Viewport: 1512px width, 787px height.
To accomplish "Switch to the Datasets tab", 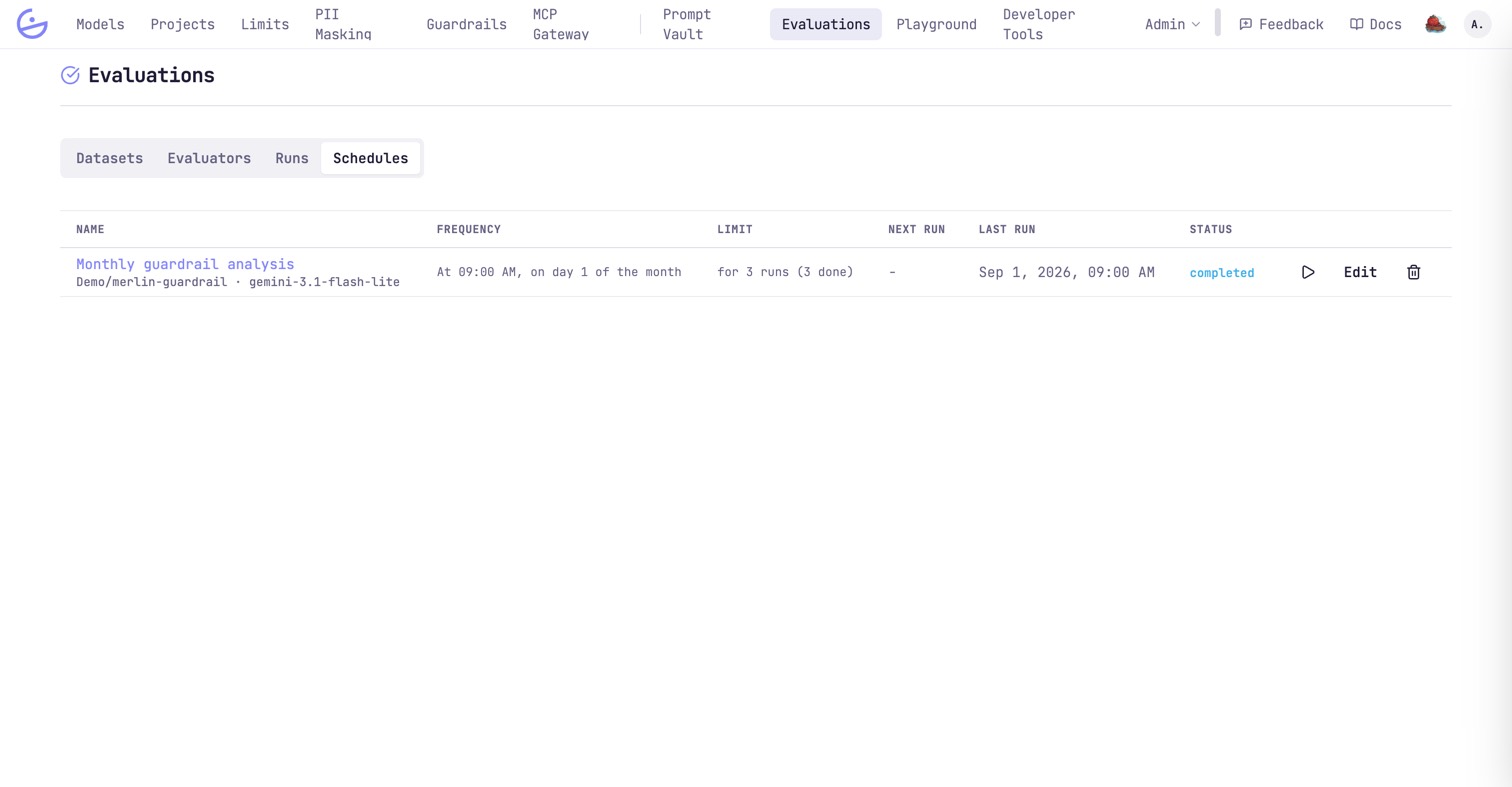I will point(109,158).
